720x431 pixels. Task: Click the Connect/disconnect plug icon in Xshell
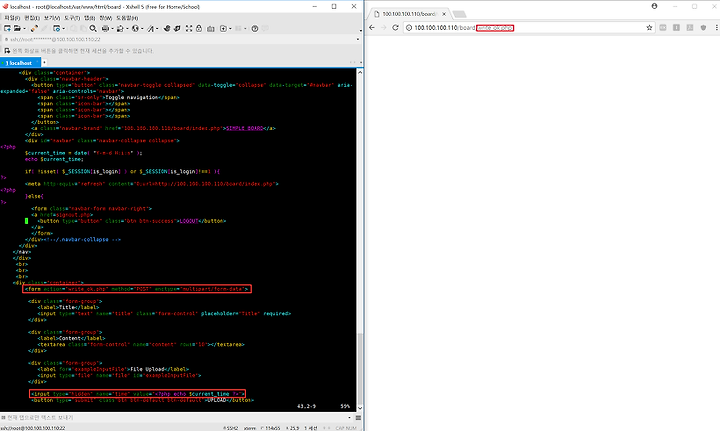[x=34, y=28]
